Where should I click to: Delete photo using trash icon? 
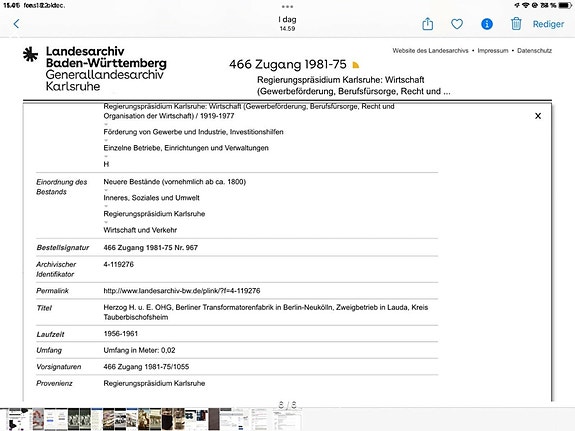click(516, 24)
